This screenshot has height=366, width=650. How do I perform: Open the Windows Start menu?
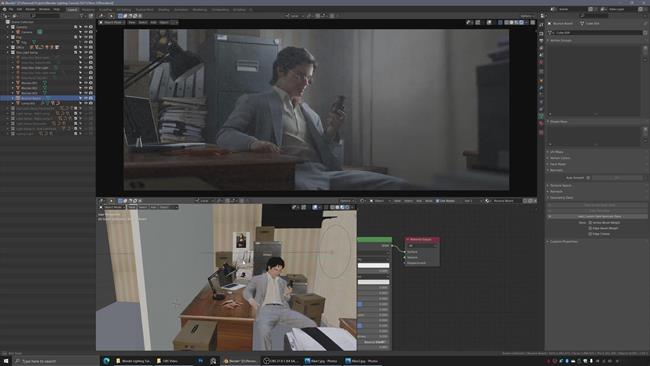[x=5, y=361]
